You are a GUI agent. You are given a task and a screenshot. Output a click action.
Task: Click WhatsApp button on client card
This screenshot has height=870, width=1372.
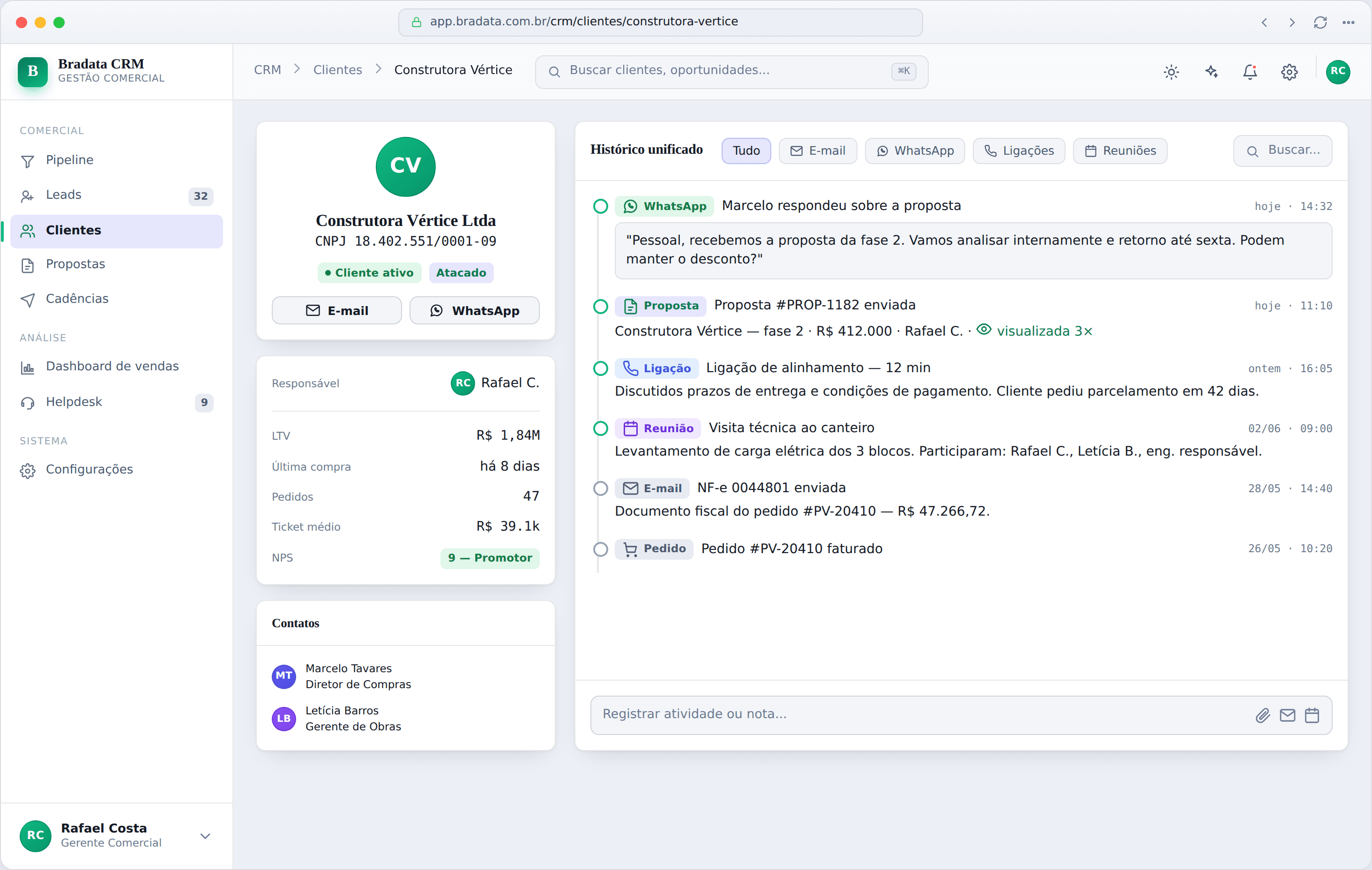[474, 310]
